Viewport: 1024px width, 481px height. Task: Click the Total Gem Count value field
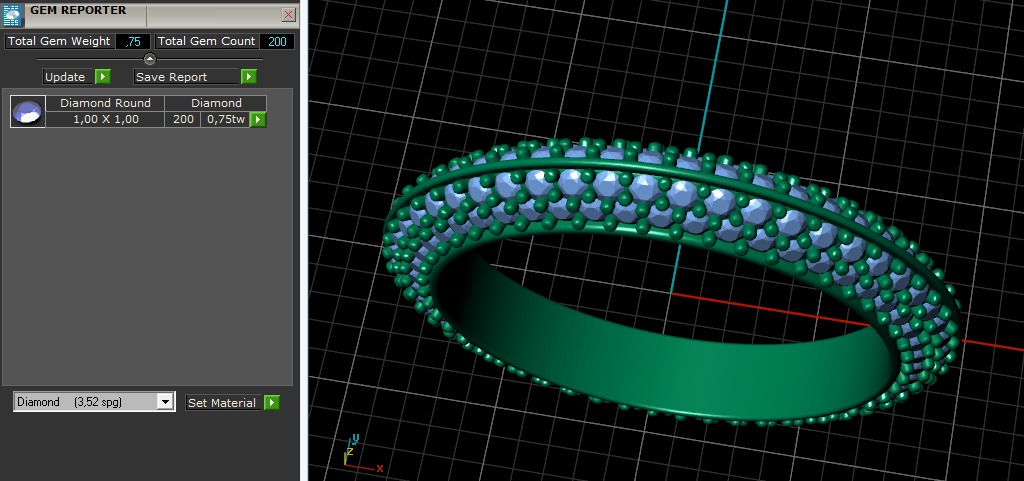tap(277, 42)
